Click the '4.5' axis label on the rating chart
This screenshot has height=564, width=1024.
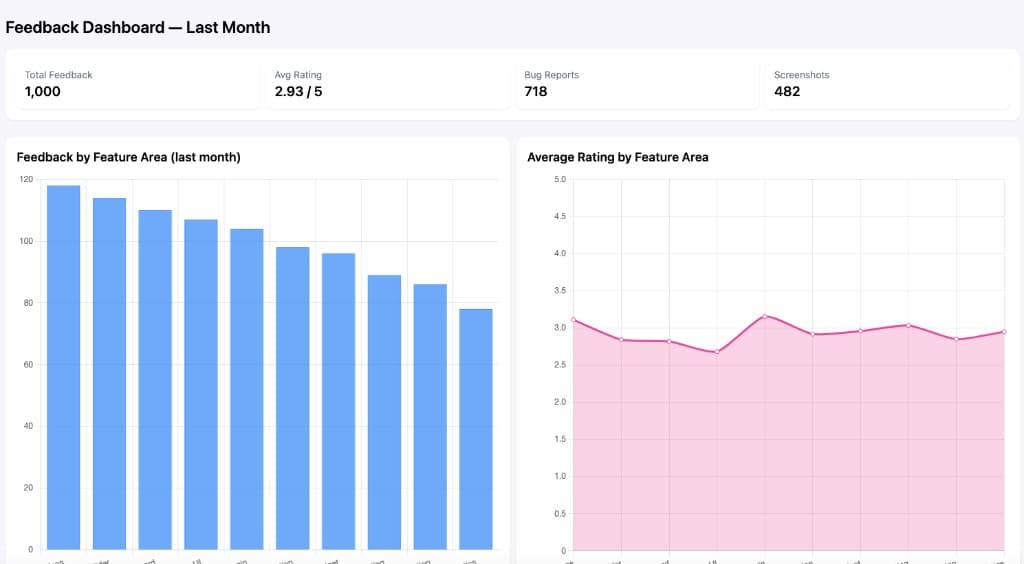click(560, 216)
